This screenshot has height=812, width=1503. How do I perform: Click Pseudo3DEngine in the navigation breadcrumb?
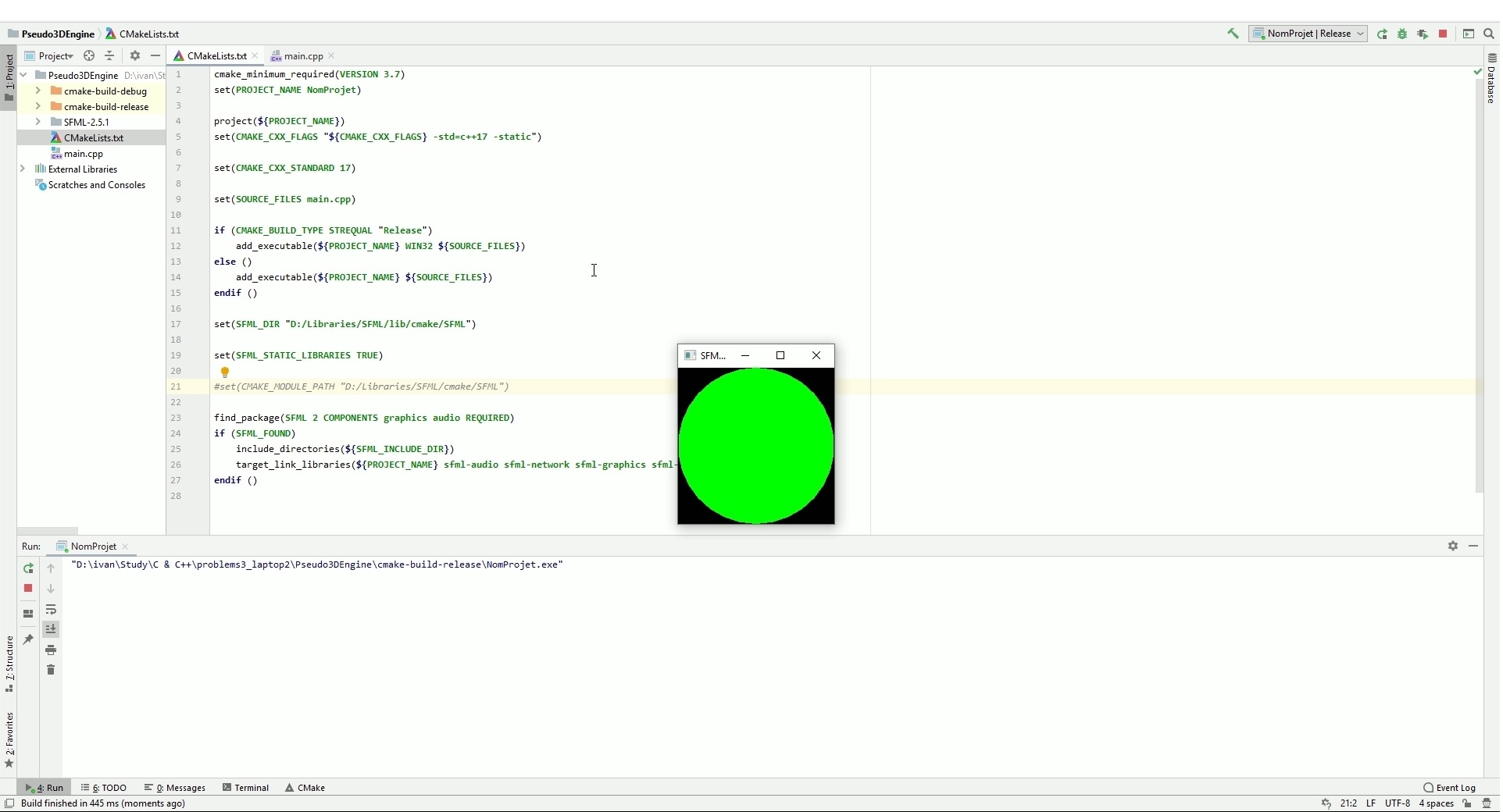tap(52, 34)
